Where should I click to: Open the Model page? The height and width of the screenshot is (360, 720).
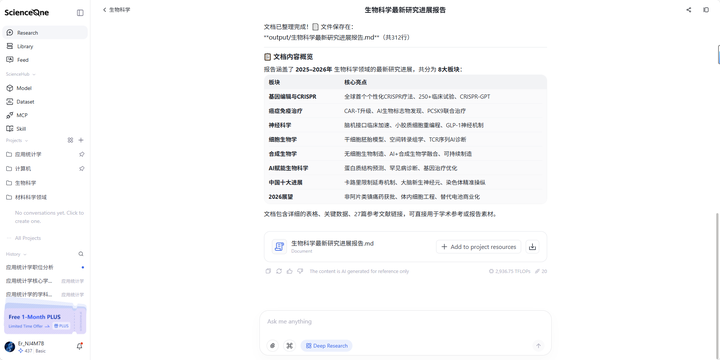45,88
